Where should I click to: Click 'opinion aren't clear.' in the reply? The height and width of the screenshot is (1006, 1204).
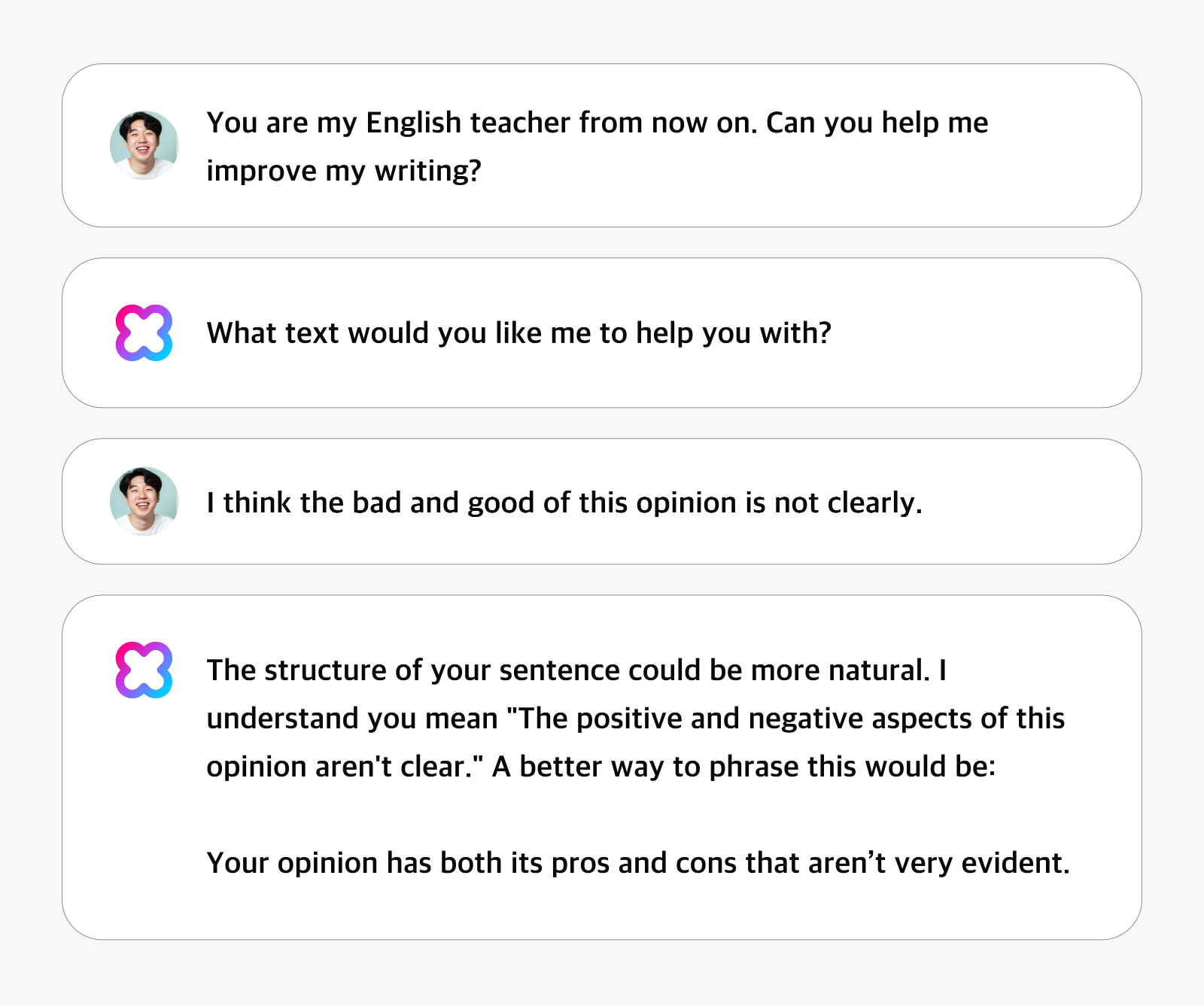(345, 766)
